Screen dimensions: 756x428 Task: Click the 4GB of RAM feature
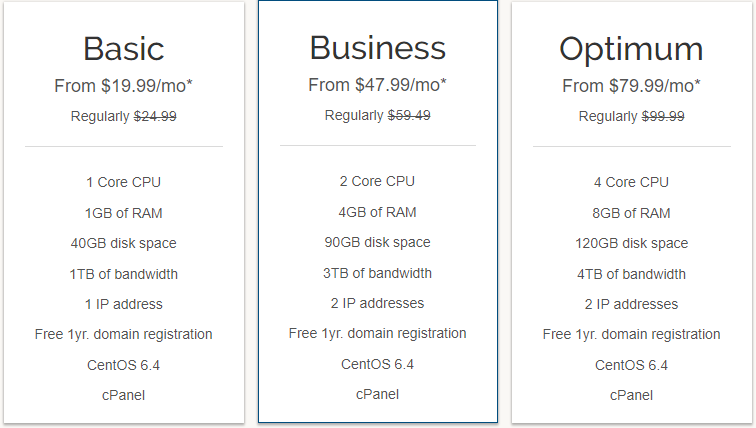[x=377, y=212]
